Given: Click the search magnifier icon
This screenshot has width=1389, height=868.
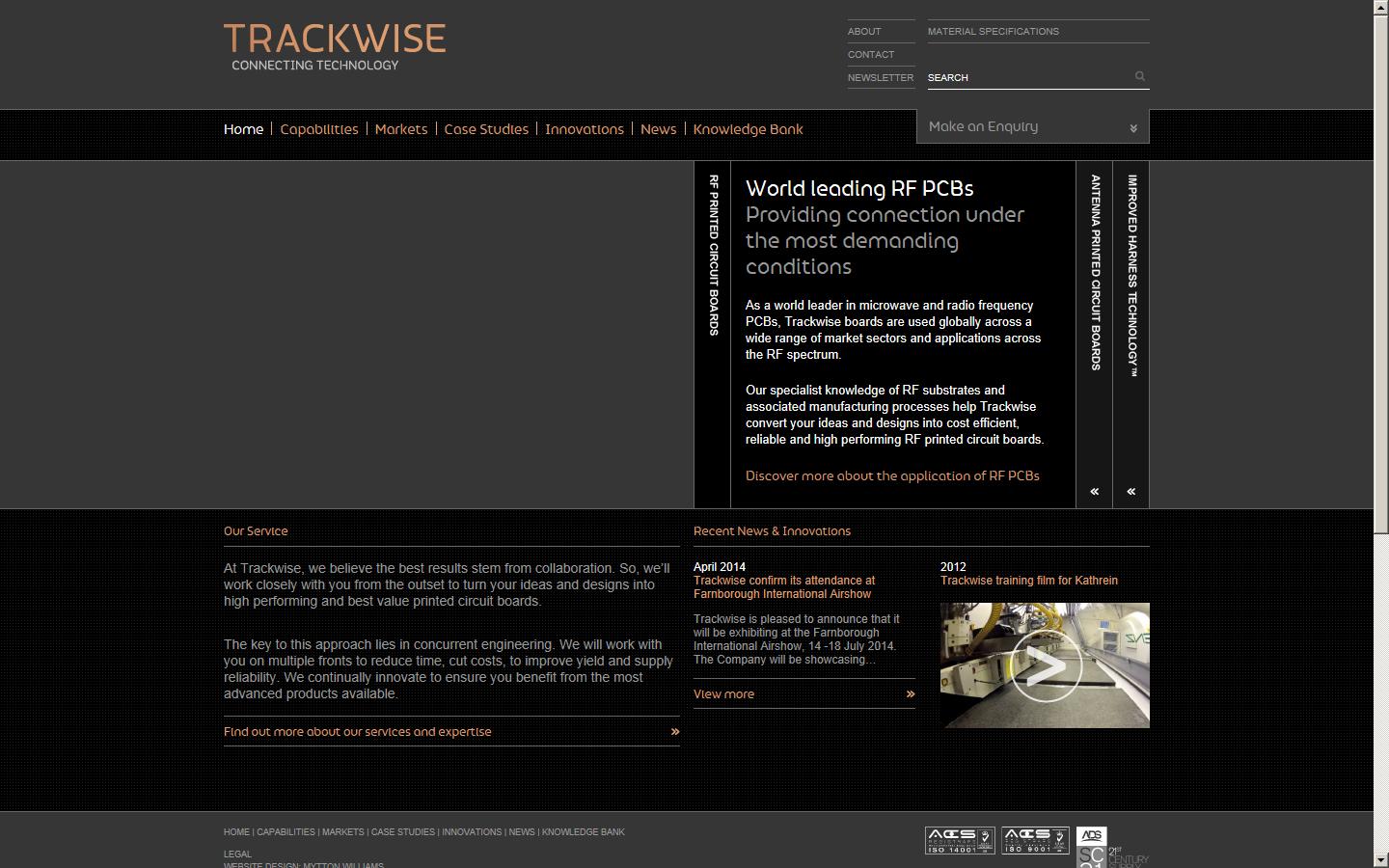Looking at the screenshot, I should [1139, 76].
